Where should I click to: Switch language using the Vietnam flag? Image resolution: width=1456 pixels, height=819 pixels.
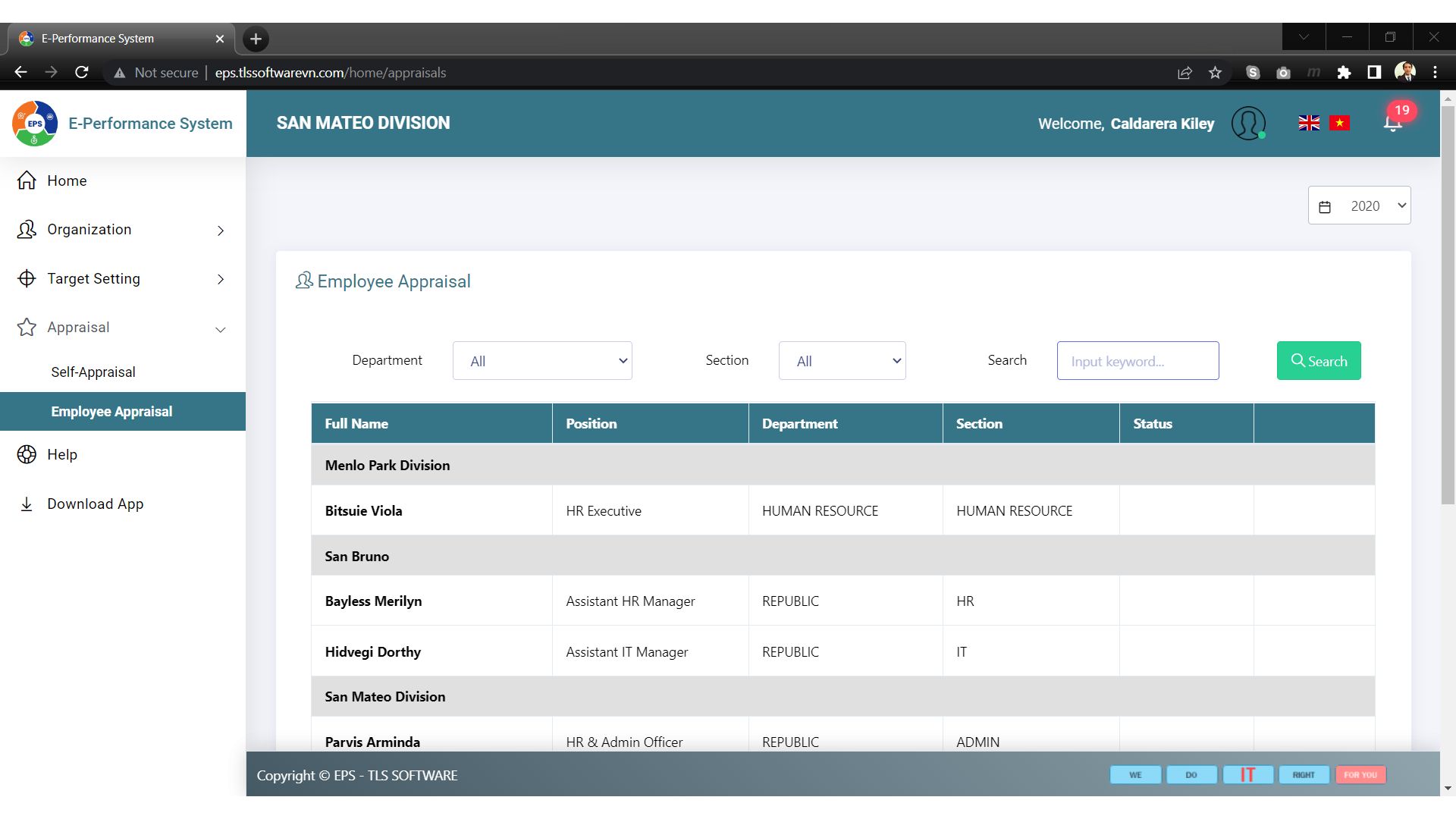[x=1339, y=123]
